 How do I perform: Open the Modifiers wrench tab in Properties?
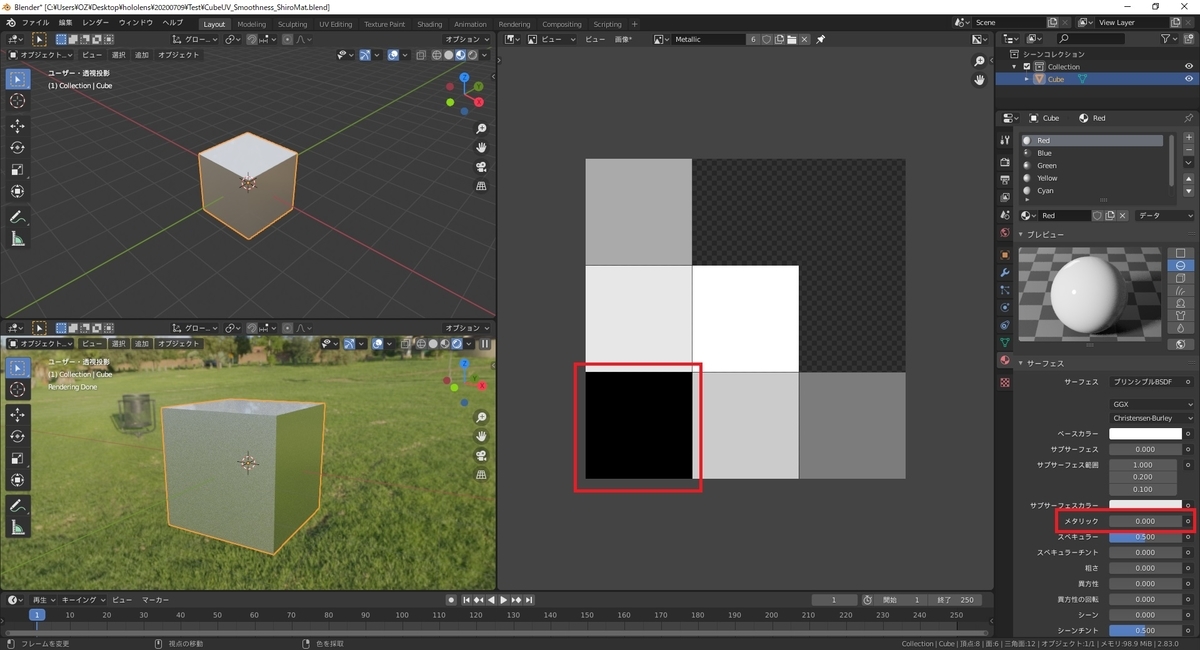tap(1005, 272)
